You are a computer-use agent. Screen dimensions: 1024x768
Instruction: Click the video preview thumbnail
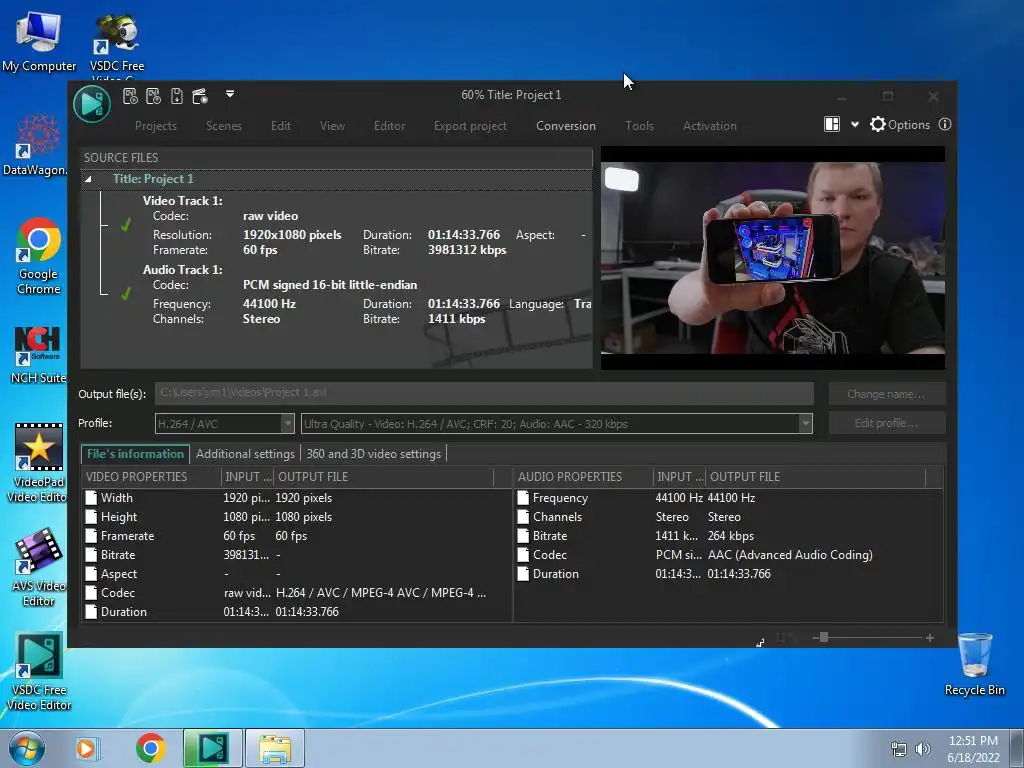[x=773, y=258]
